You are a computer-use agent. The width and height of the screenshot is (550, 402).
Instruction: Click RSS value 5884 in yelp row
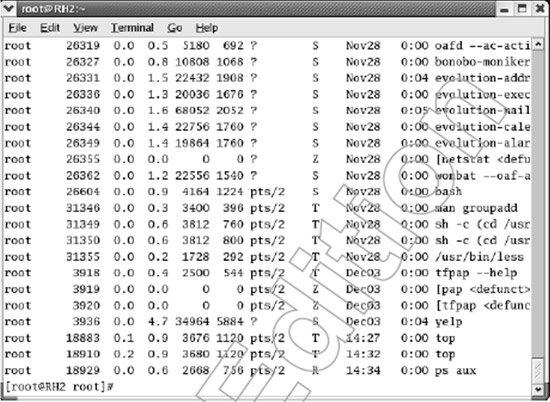coord(230,322)
